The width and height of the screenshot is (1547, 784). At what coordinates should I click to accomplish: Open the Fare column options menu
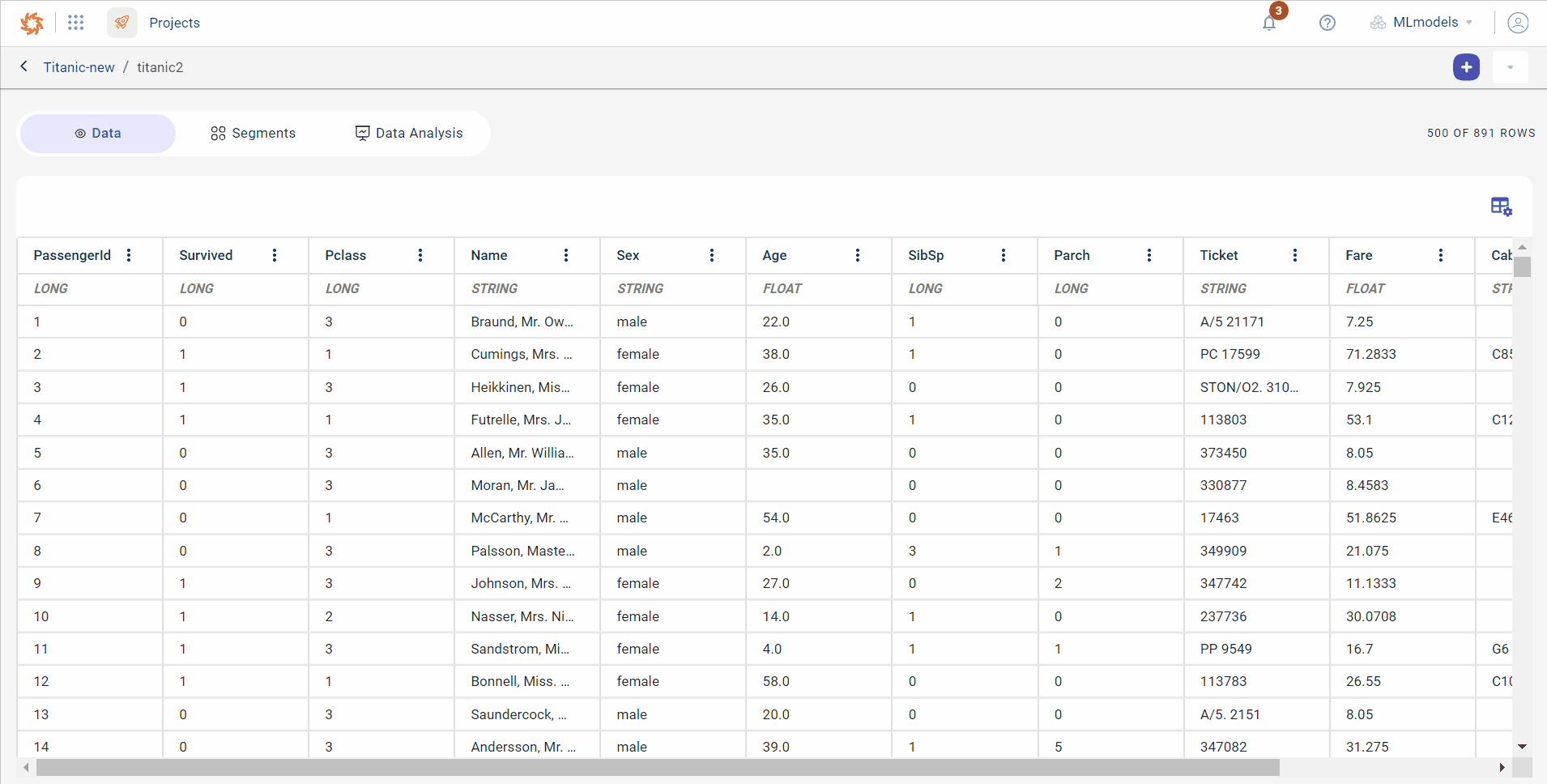pyautogui.click(x=1441, y=255)
